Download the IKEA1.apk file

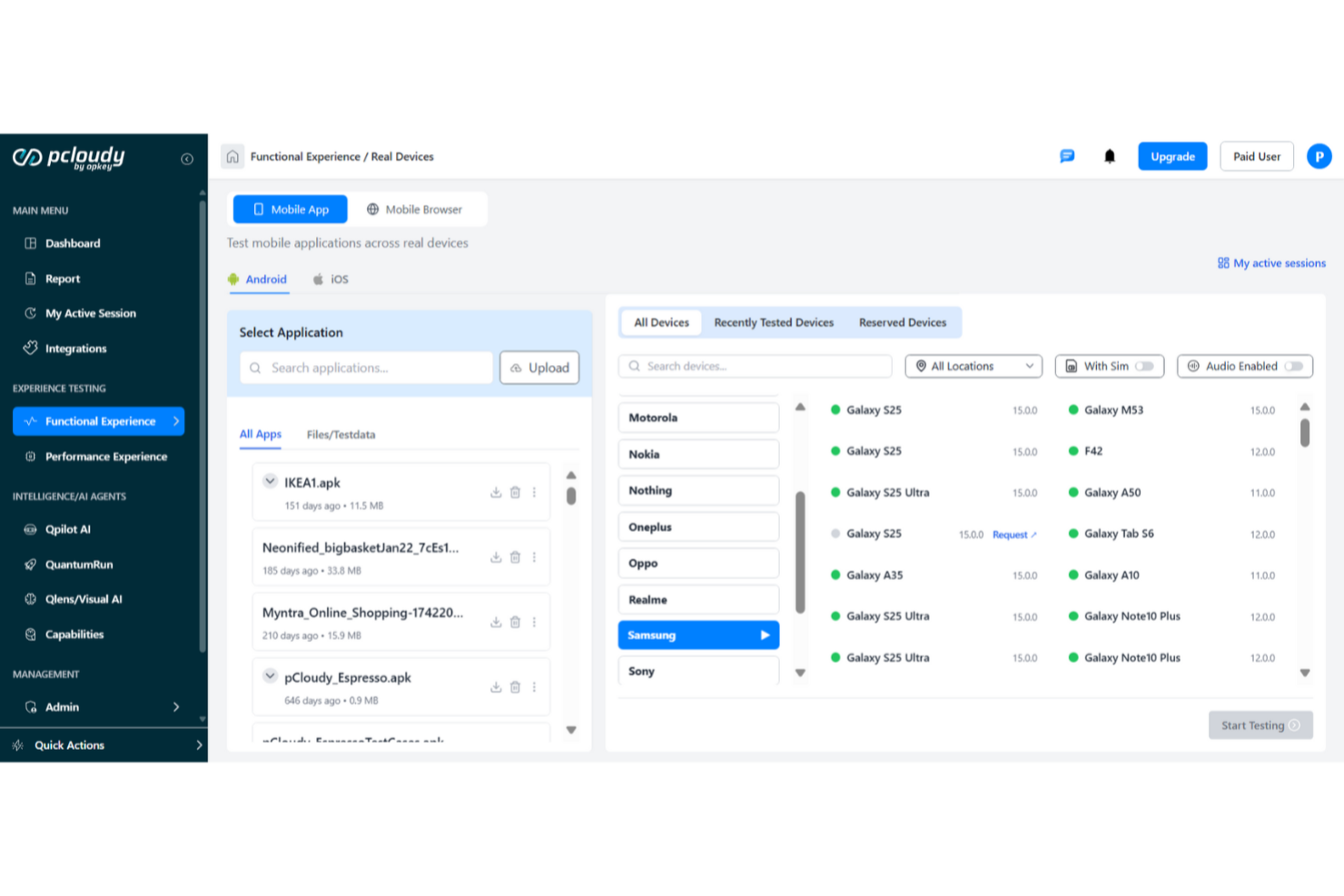pyautogui.click(x=496, y=492)
